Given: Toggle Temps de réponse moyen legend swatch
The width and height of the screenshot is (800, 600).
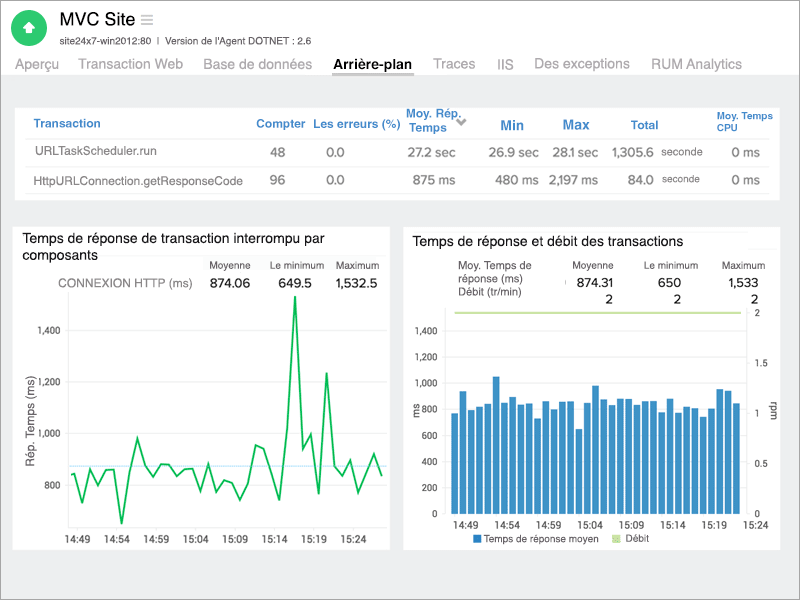Looking at the screenshot, I should tap(477, 539).
